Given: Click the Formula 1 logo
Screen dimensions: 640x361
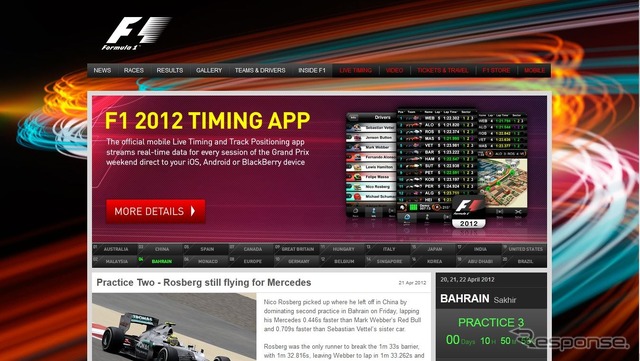Looking at the screenshot, I should tap(136, 33).
